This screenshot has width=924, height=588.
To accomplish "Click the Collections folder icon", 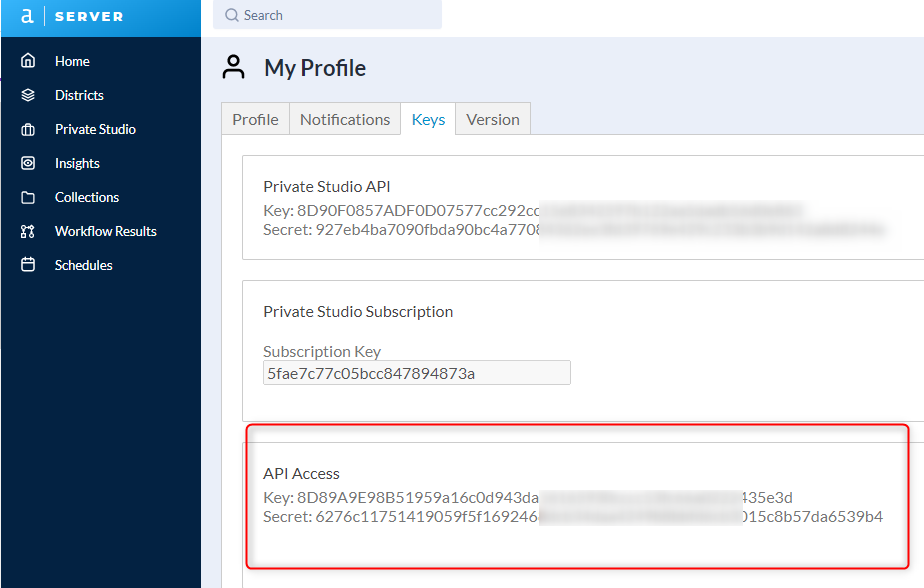I will click(28, 197).
